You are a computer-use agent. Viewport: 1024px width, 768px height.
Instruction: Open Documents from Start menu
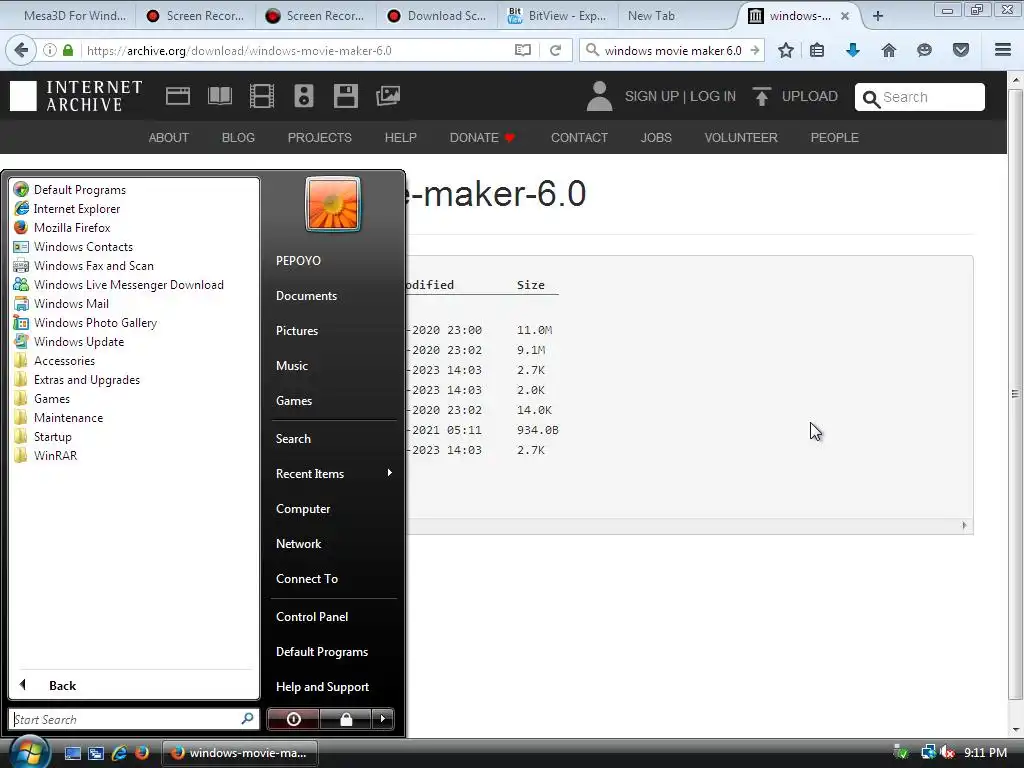click(x=306, y=296)
